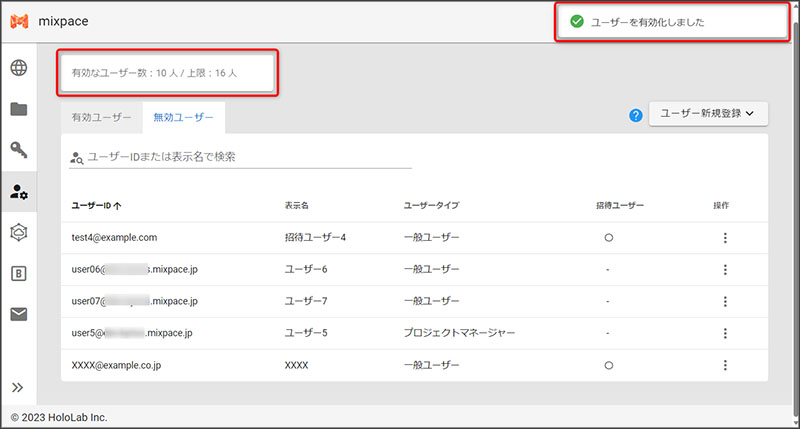Expand the sidebar with double chevron
The image size is (800, 429).
point(18,387)
